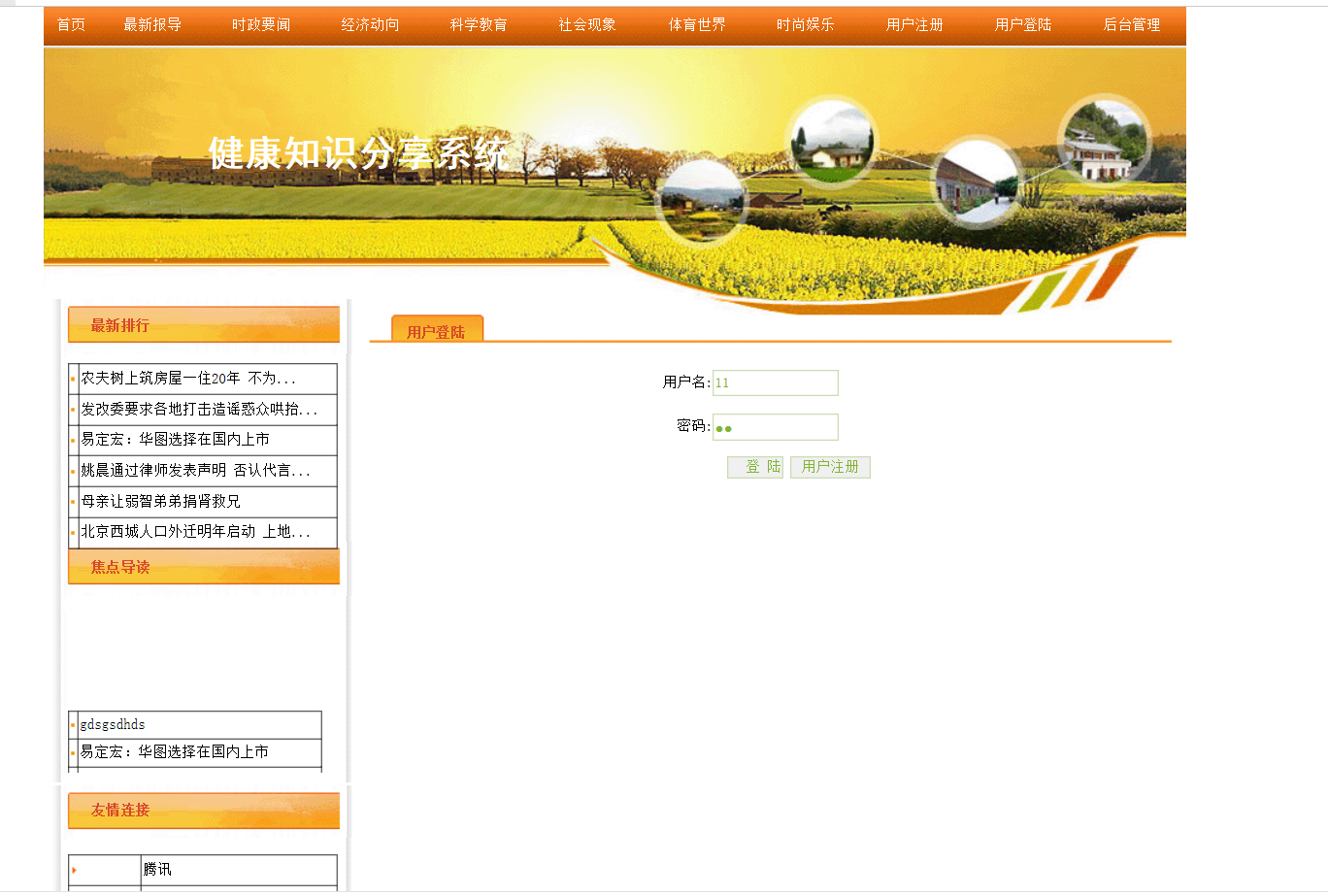Open 易定宏：华图选择在国内上市 in 最新排行 list
The height and width of the screenshot is (896, 1328).
point(175,440)
